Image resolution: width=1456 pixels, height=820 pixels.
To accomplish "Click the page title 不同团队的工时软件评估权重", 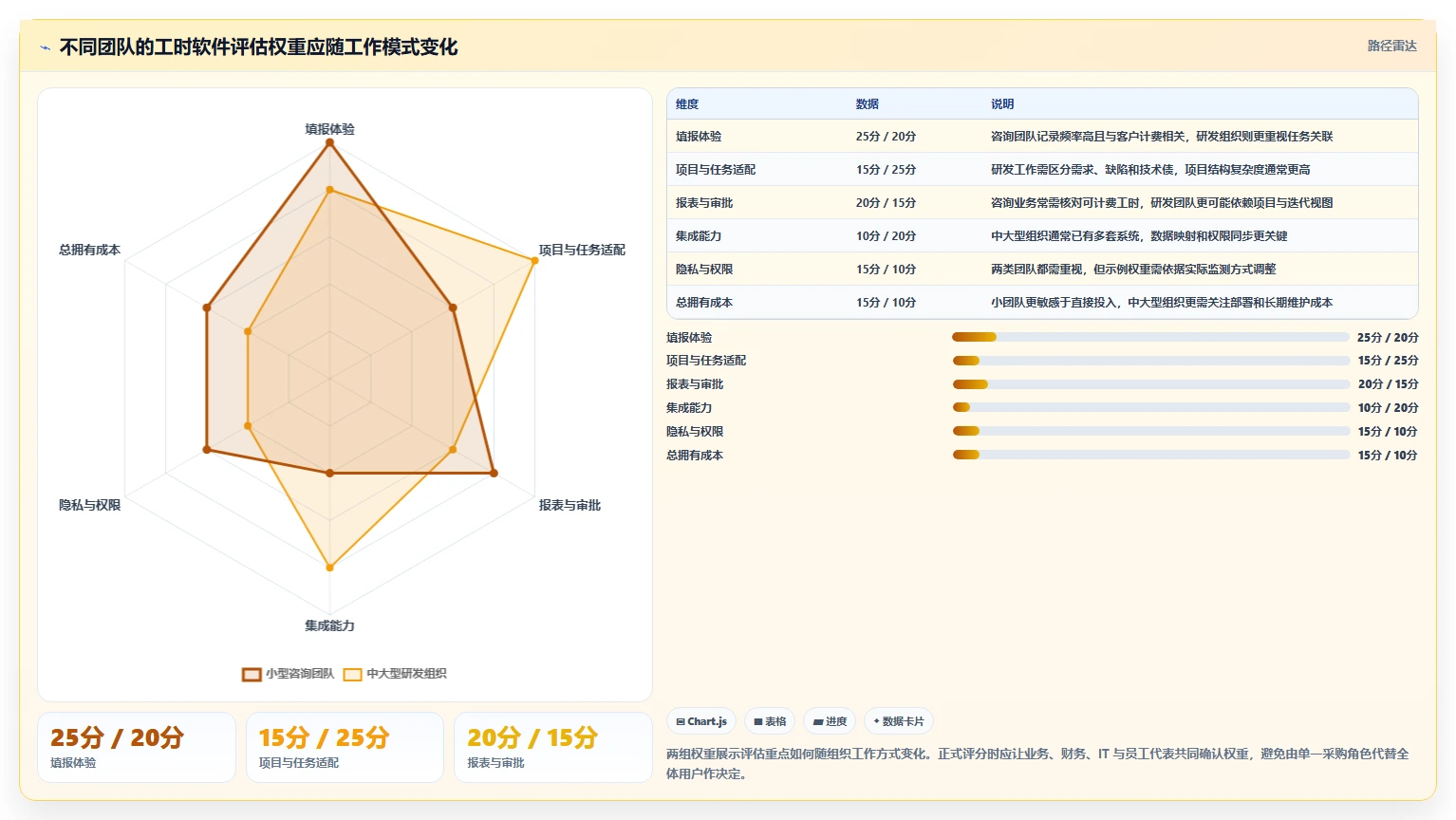I will click(258, 47).
